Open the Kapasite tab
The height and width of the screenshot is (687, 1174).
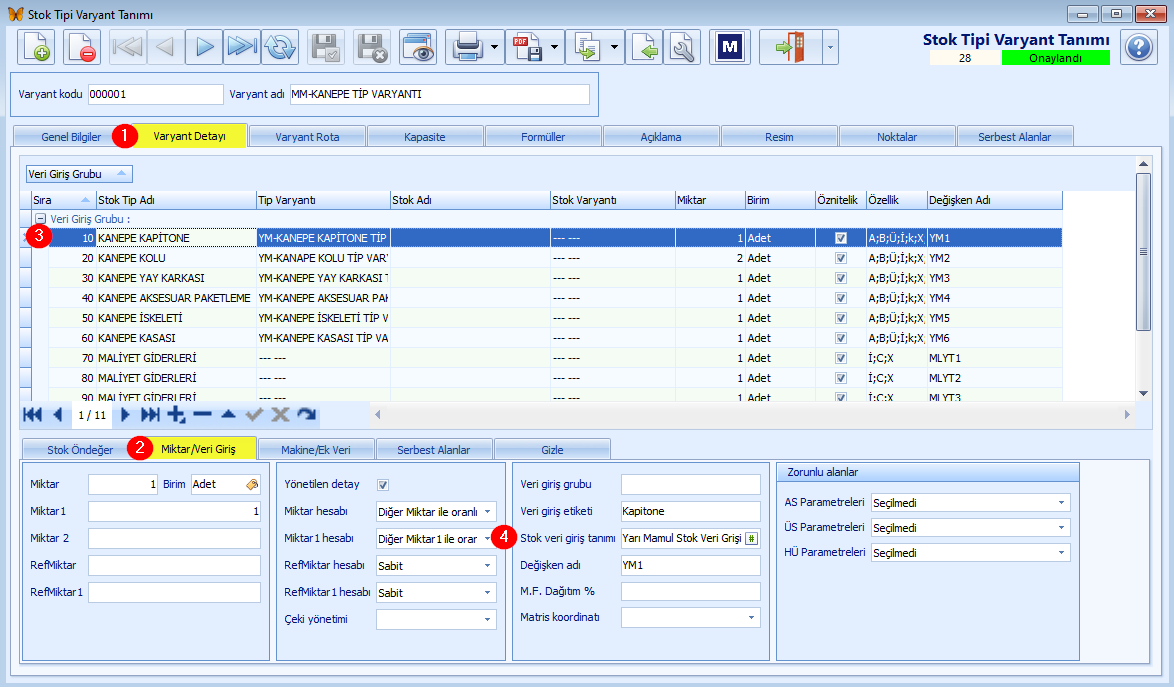(x=425, y=137)
